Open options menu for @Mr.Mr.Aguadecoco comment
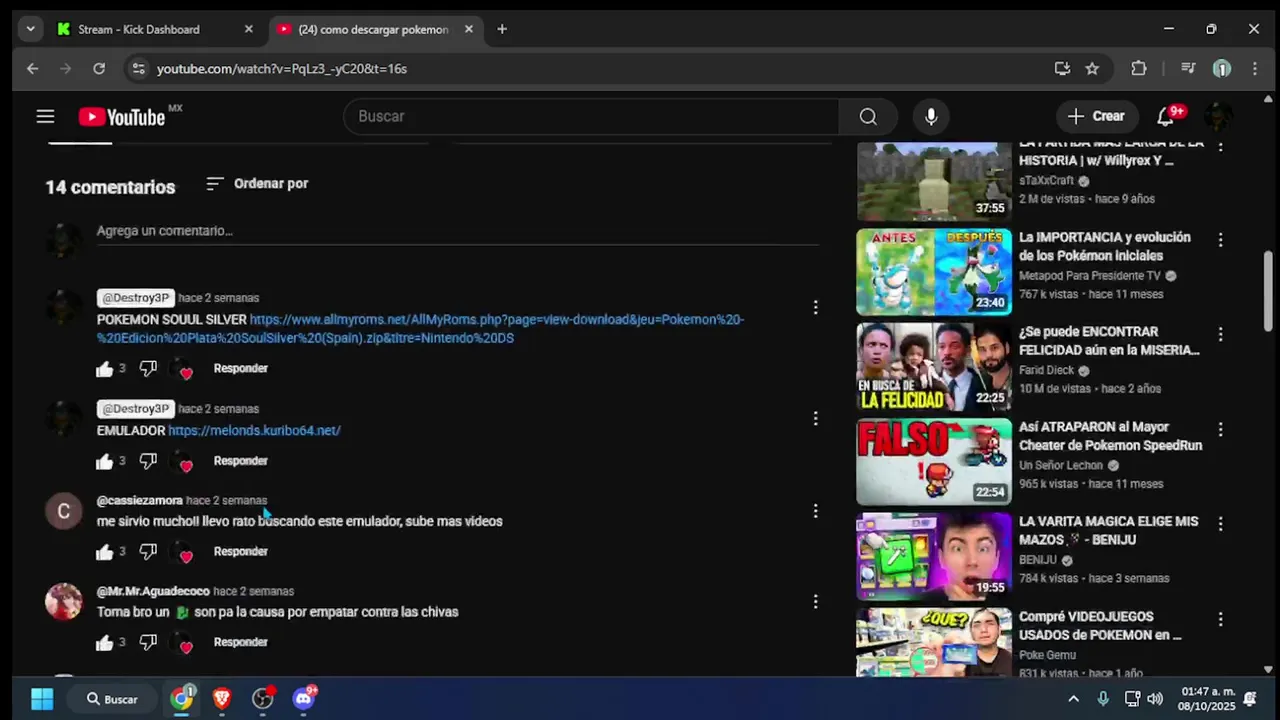The image size is (1280, 720). (815, 601)
